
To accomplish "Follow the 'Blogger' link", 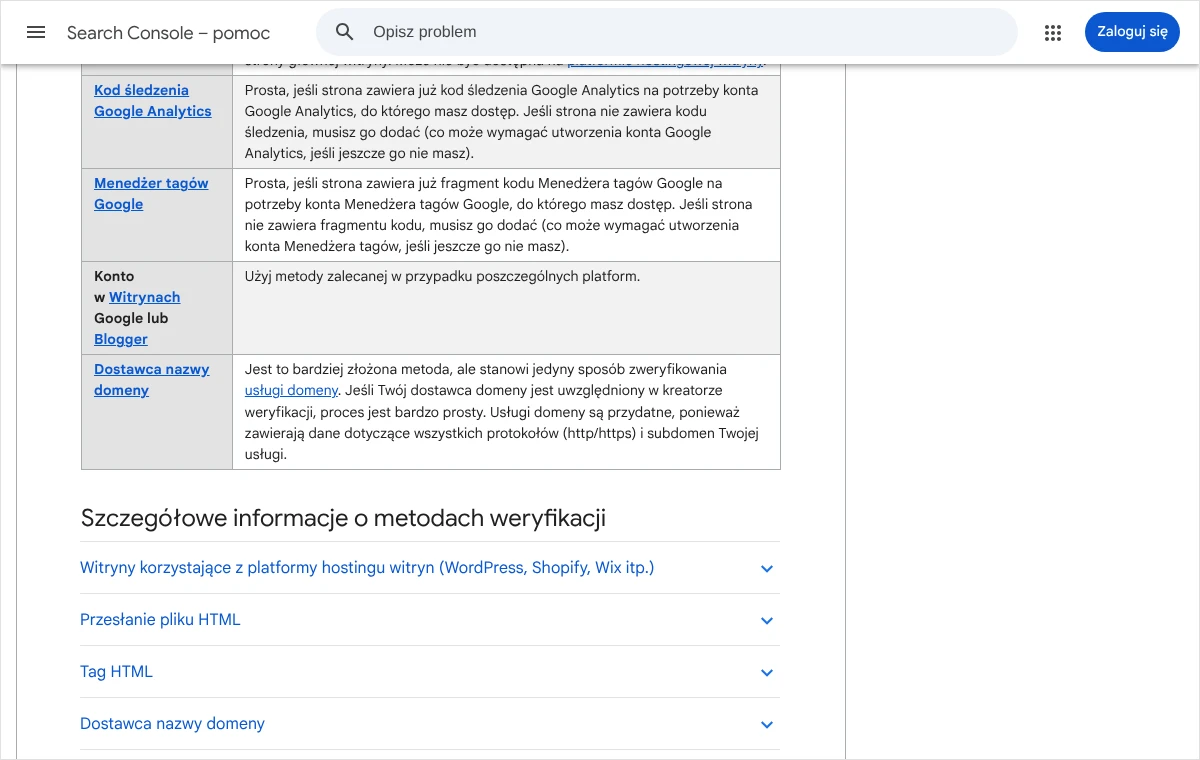I will pyautogui.click(x=121, y=339).
